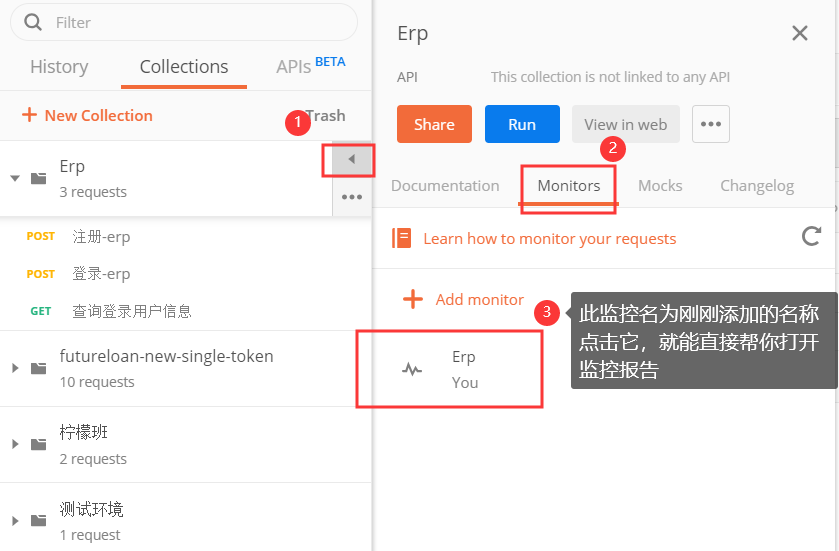Open the three-dot menu beside View in web
The height and width of the screenshot is (551, 839).
pyautogui.click(x=710, y=124)
